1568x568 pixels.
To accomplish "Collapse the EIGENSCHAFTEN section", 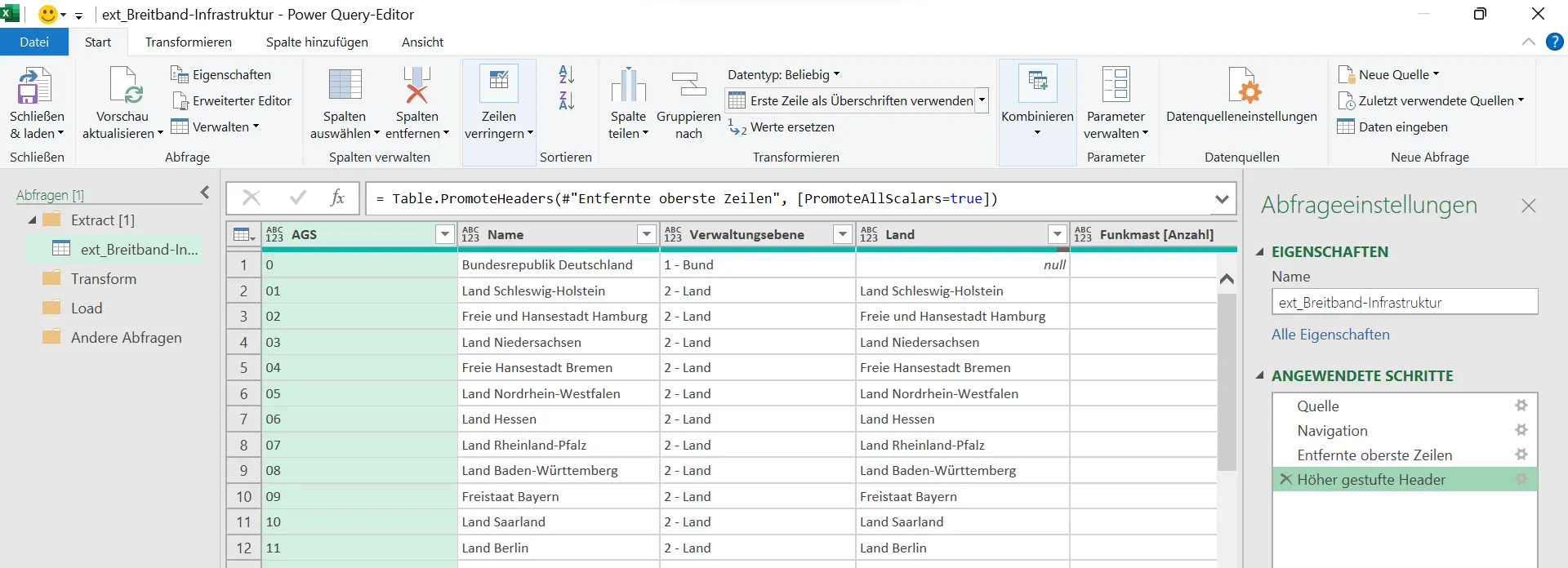I will [x=1259, y=251].
